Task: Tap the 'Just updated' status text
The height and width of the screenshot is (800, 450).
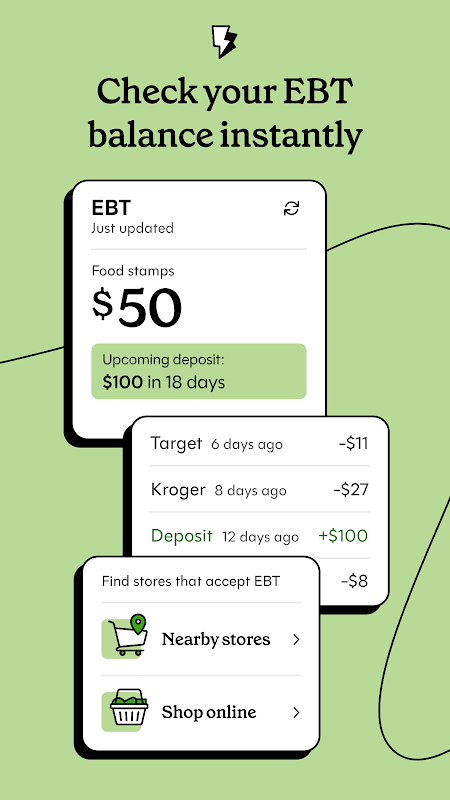Action: (132, 228)
